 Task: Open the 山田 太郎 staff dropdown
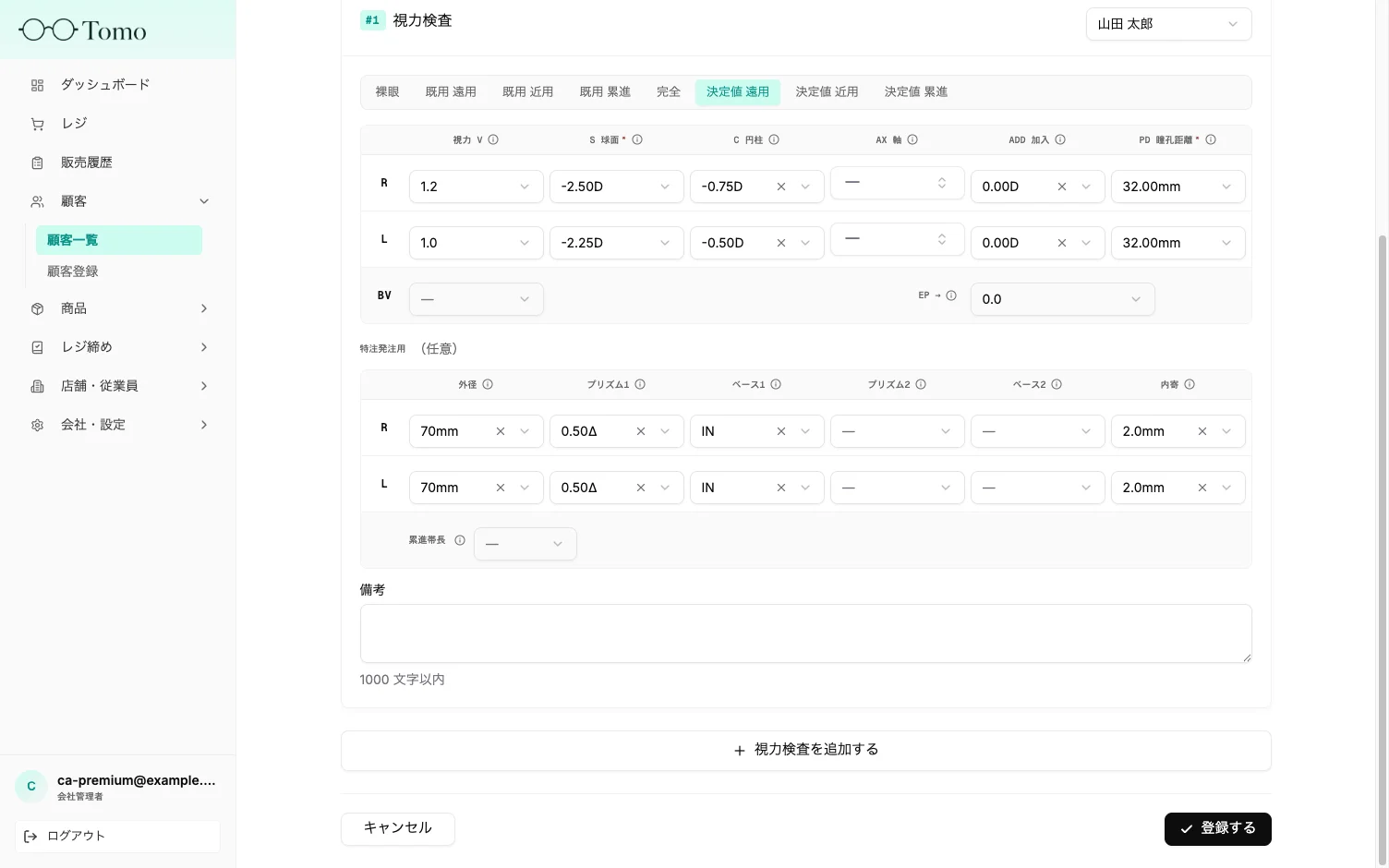1168,24
